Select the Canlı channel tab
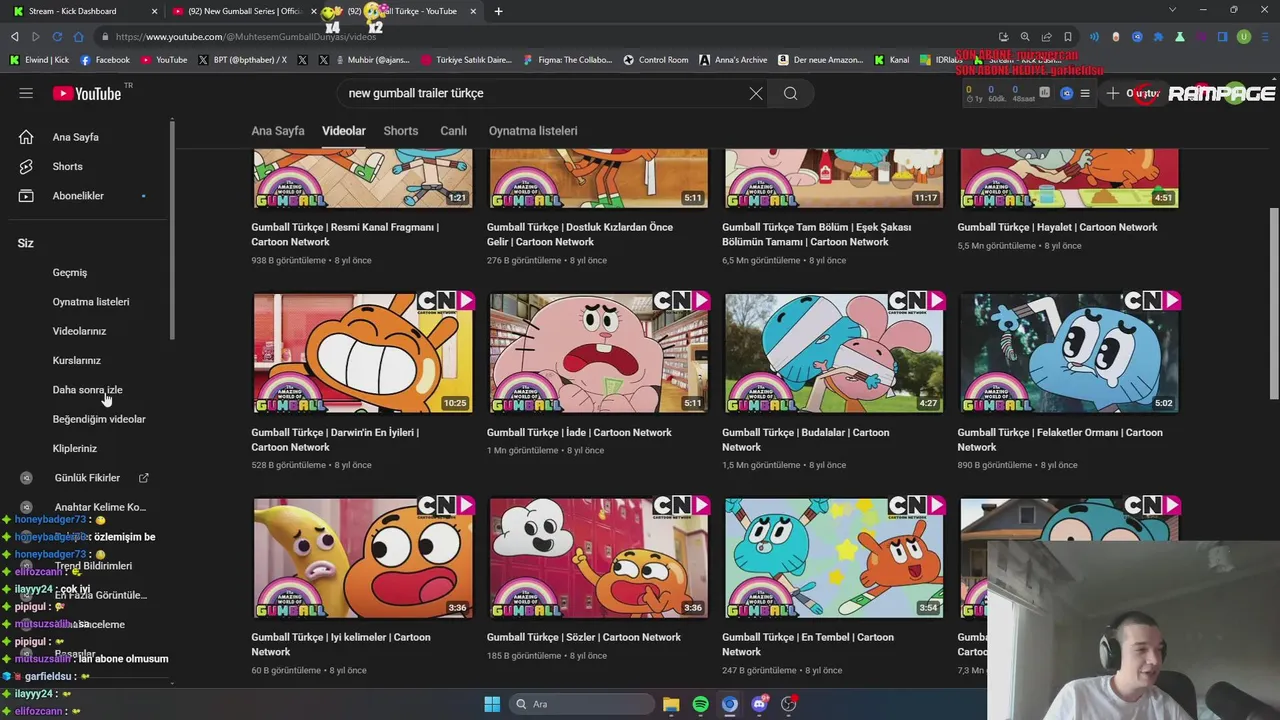 [x=454, y=131]
